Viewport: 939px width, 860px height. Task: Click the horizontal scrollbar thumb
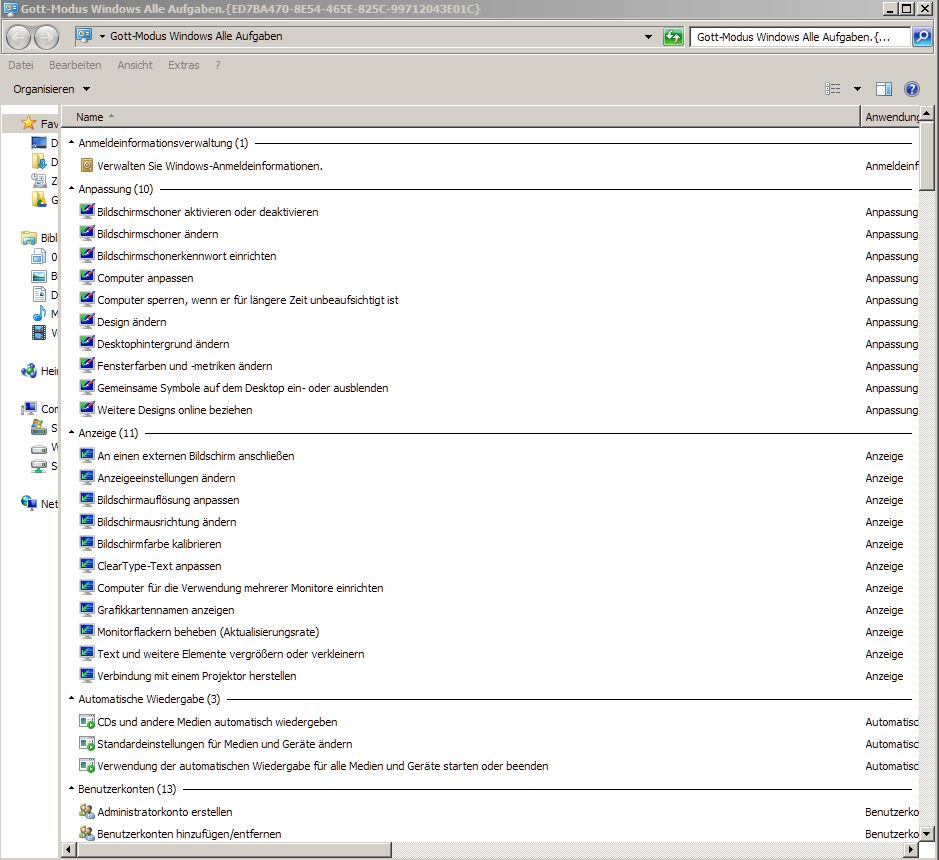coord(234,849)
